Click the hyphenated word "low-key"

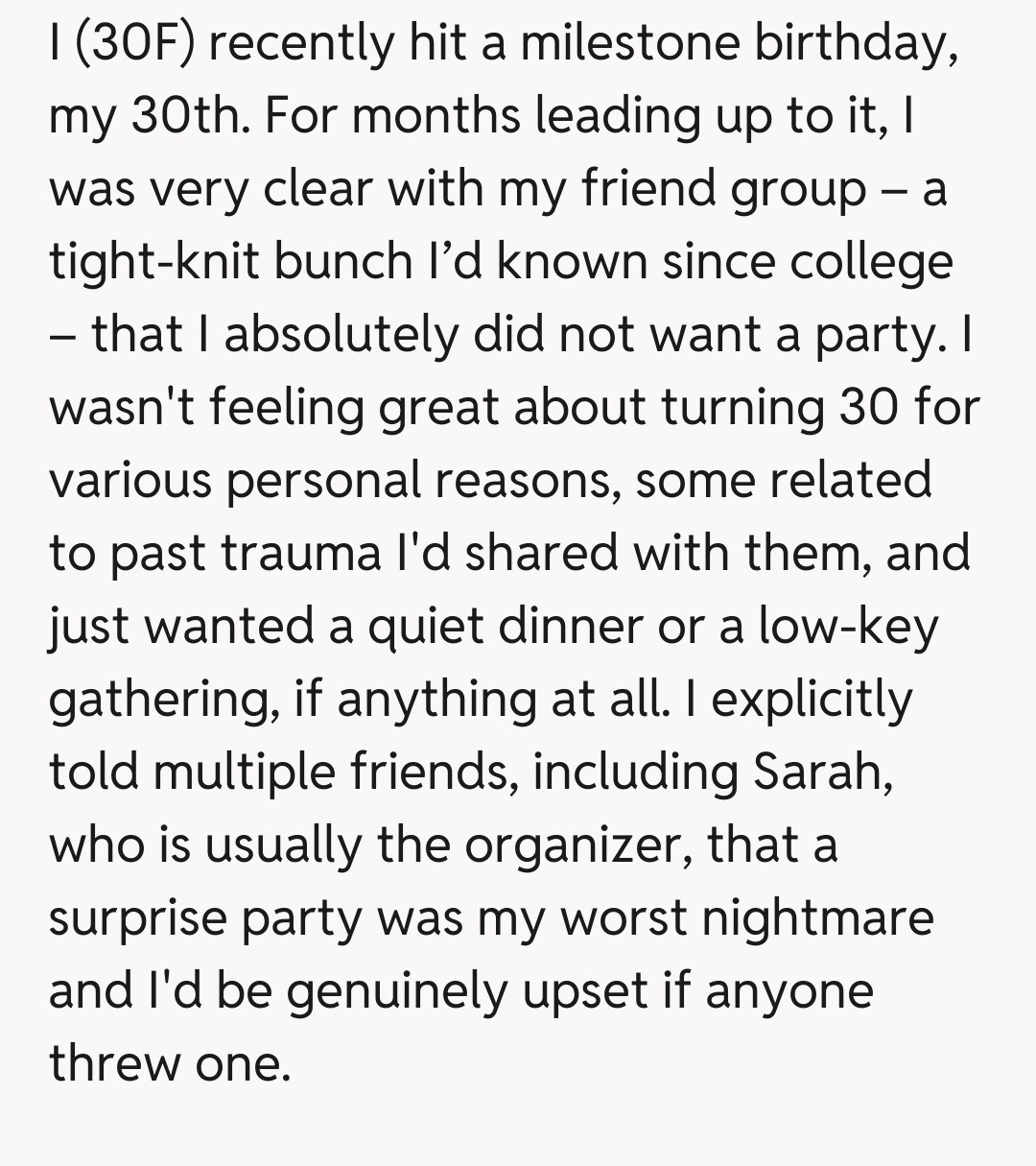848,627
